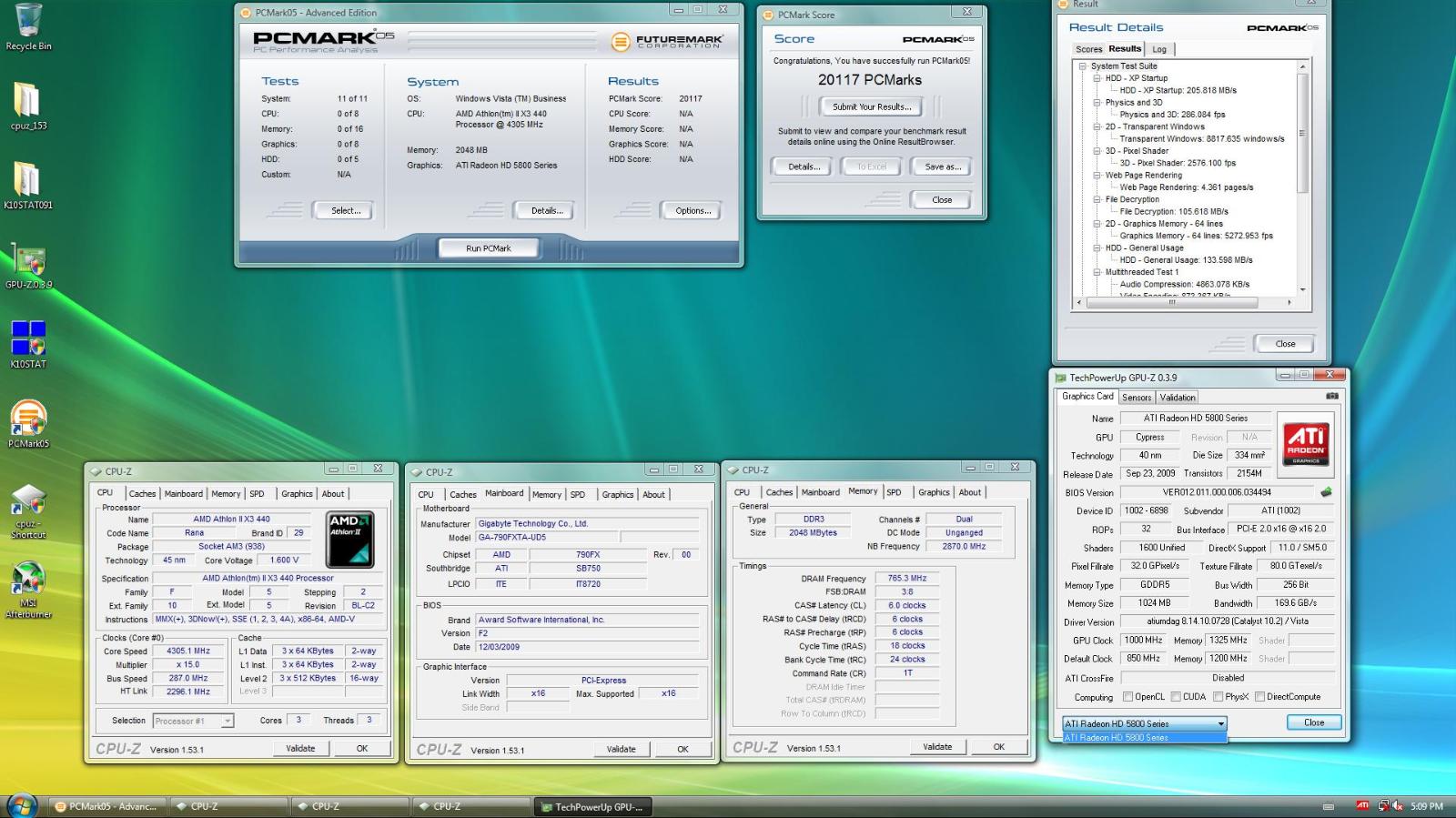This screenshot has height=818, width=1456.
Task: Open the cpuz_153 folder icon
Action: (28, 106)
